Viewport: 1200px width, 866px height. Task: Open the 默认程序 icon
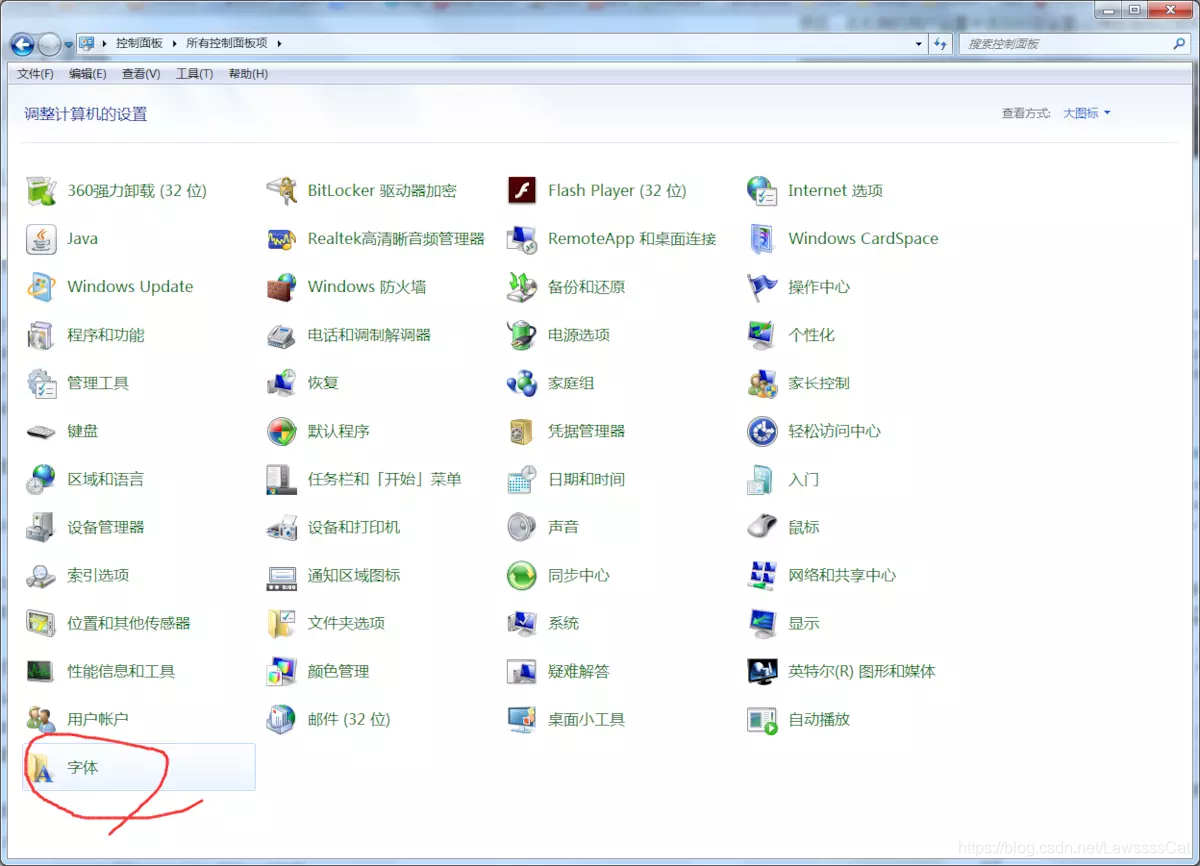point(282,430)
